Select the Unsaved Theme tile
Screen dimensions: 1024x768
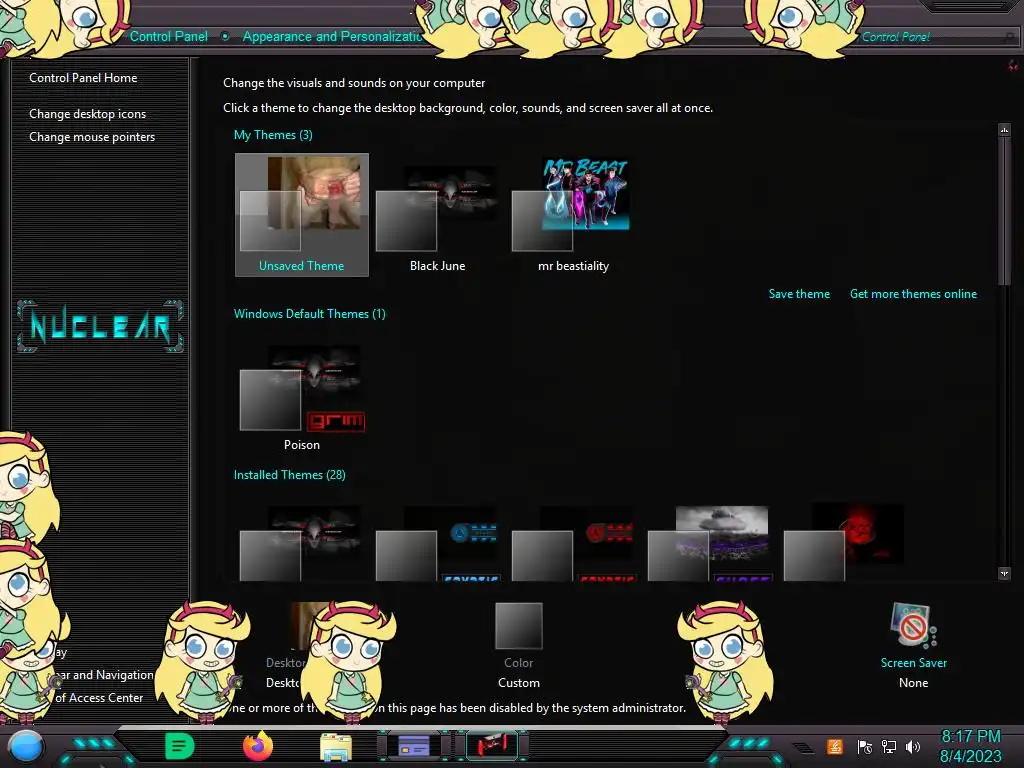click(302, 215)
